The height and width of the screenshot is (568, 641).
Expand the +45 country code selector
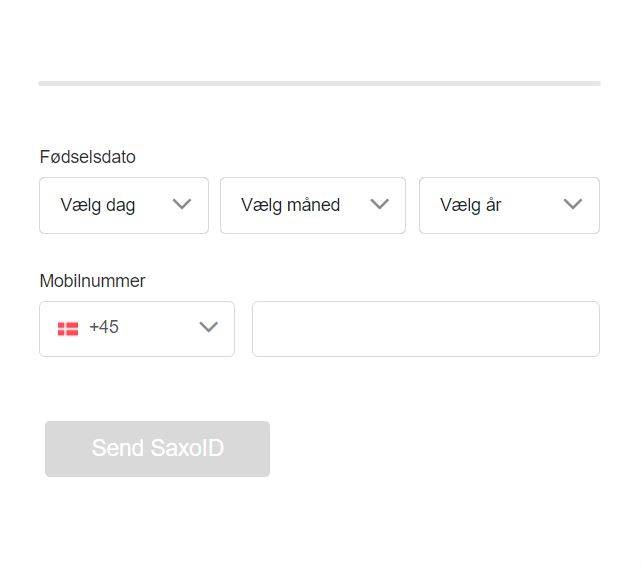(137, 329)
